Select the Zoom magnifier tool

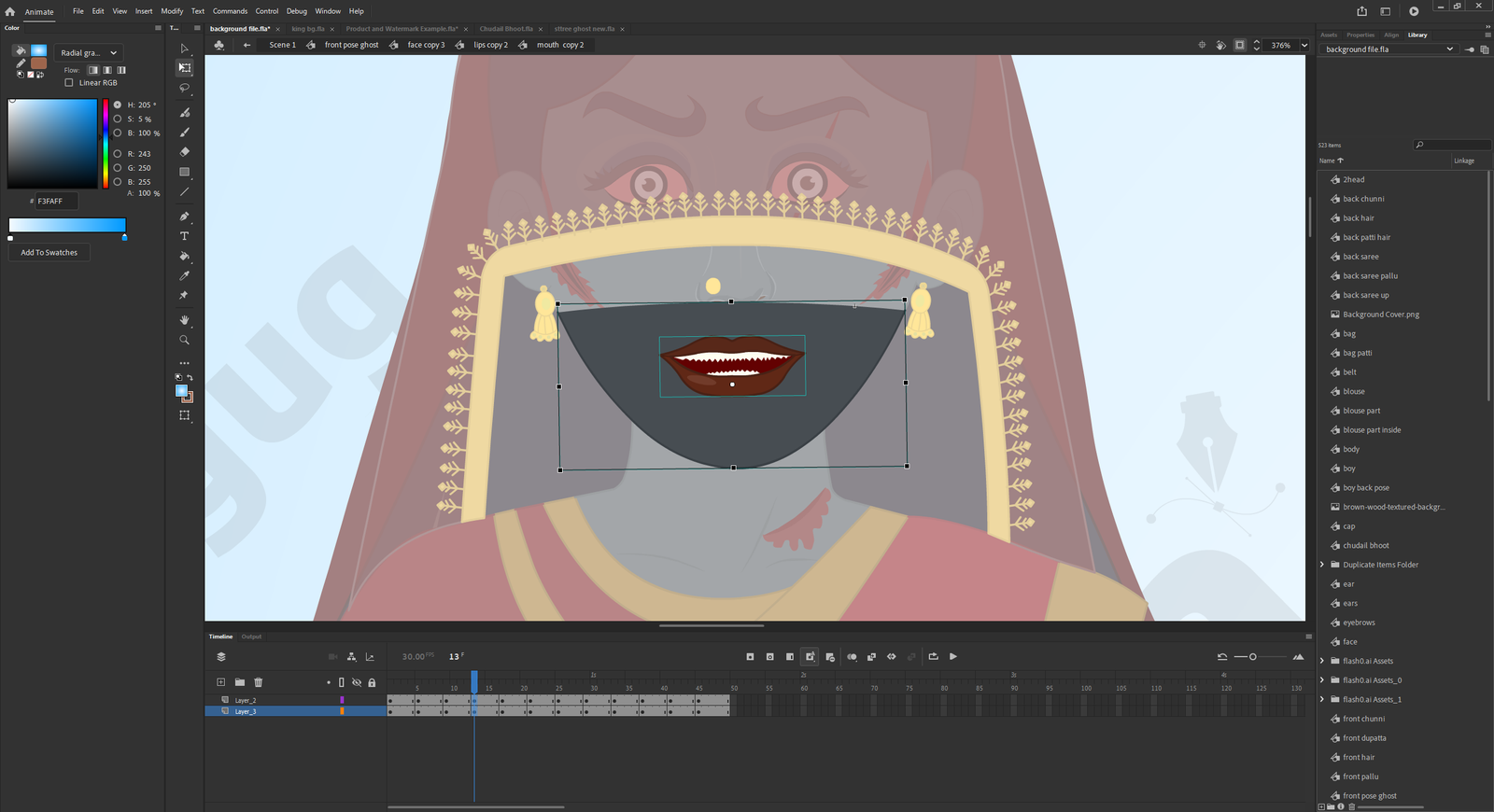tap(184, 341)
